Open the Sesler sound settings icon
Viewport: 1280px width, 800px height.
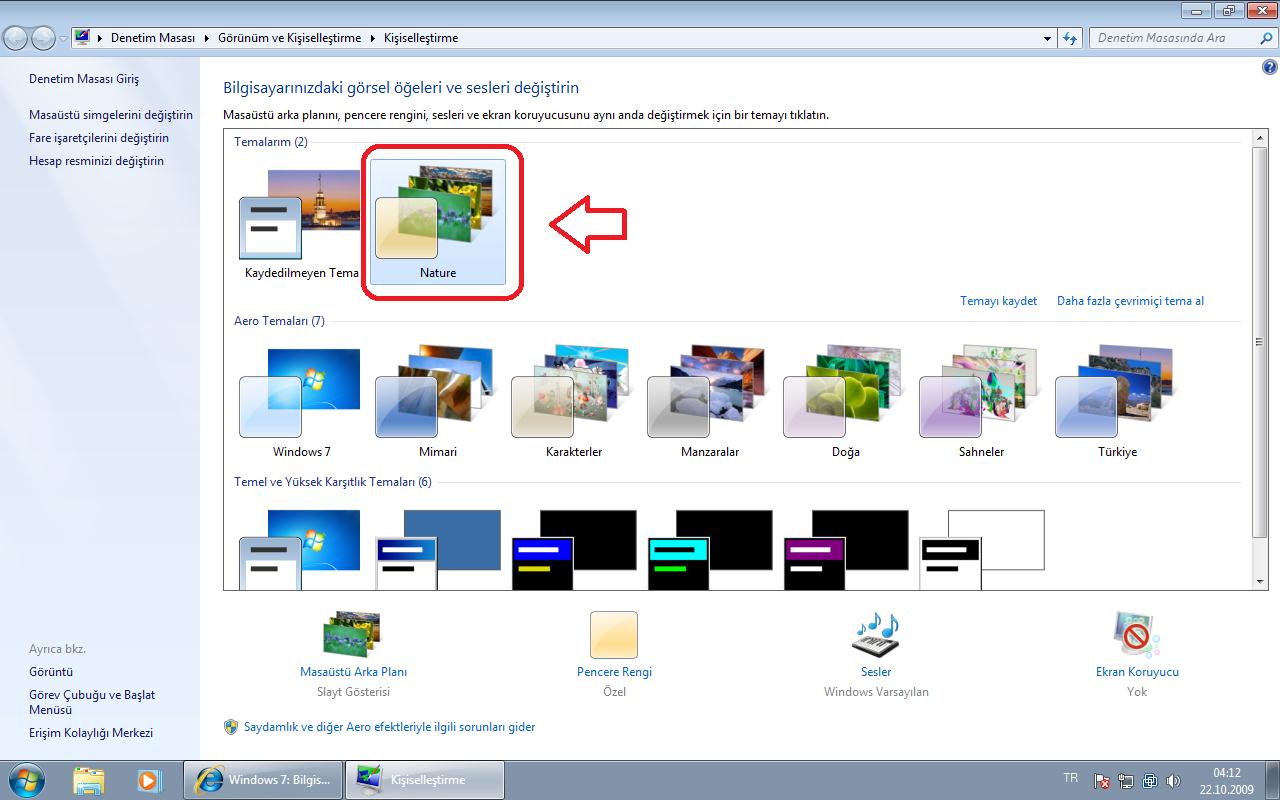coord(876,634)
